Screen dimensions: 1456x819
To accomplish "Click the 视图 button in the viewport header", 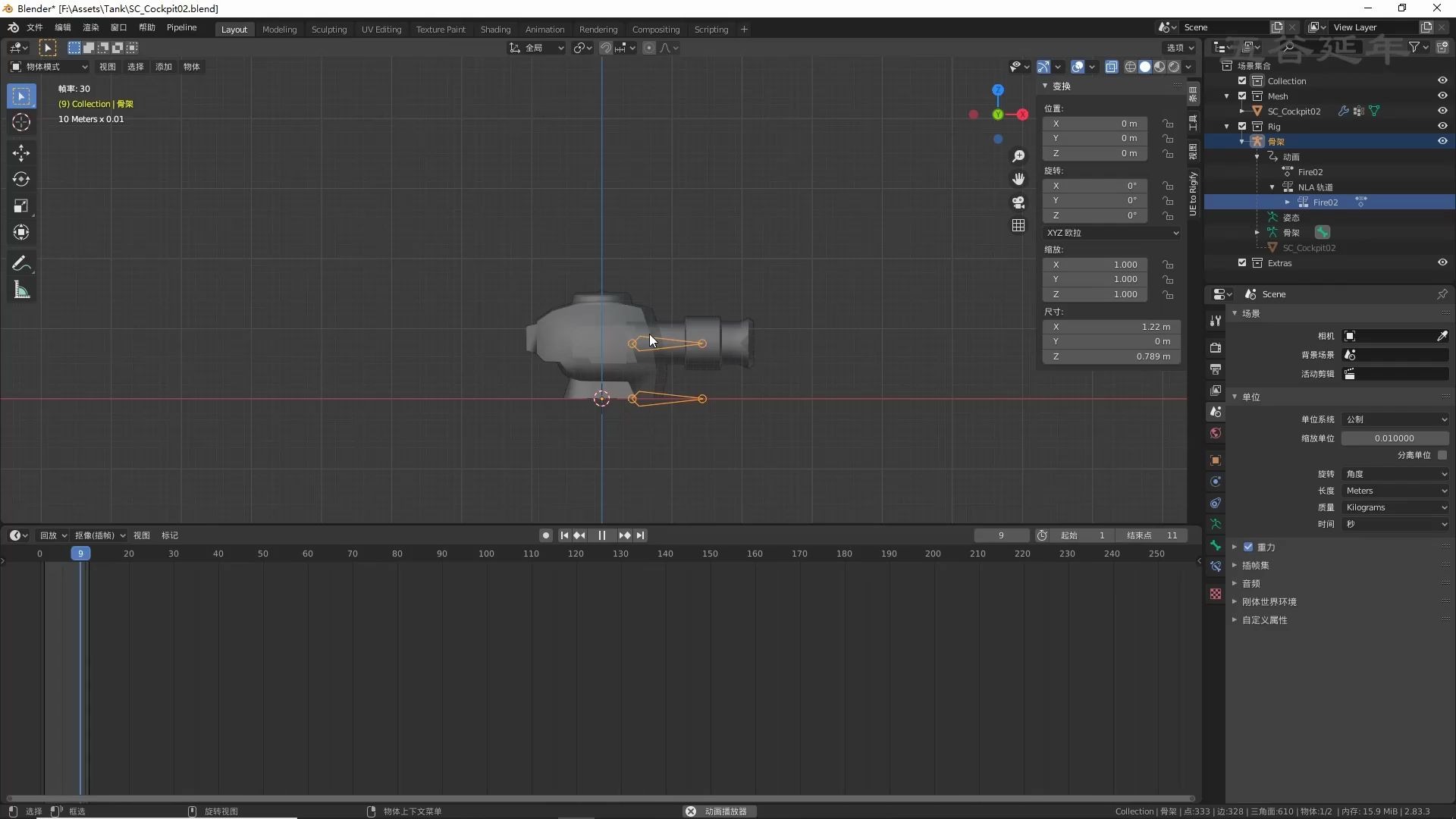I will tap(106, 67).
